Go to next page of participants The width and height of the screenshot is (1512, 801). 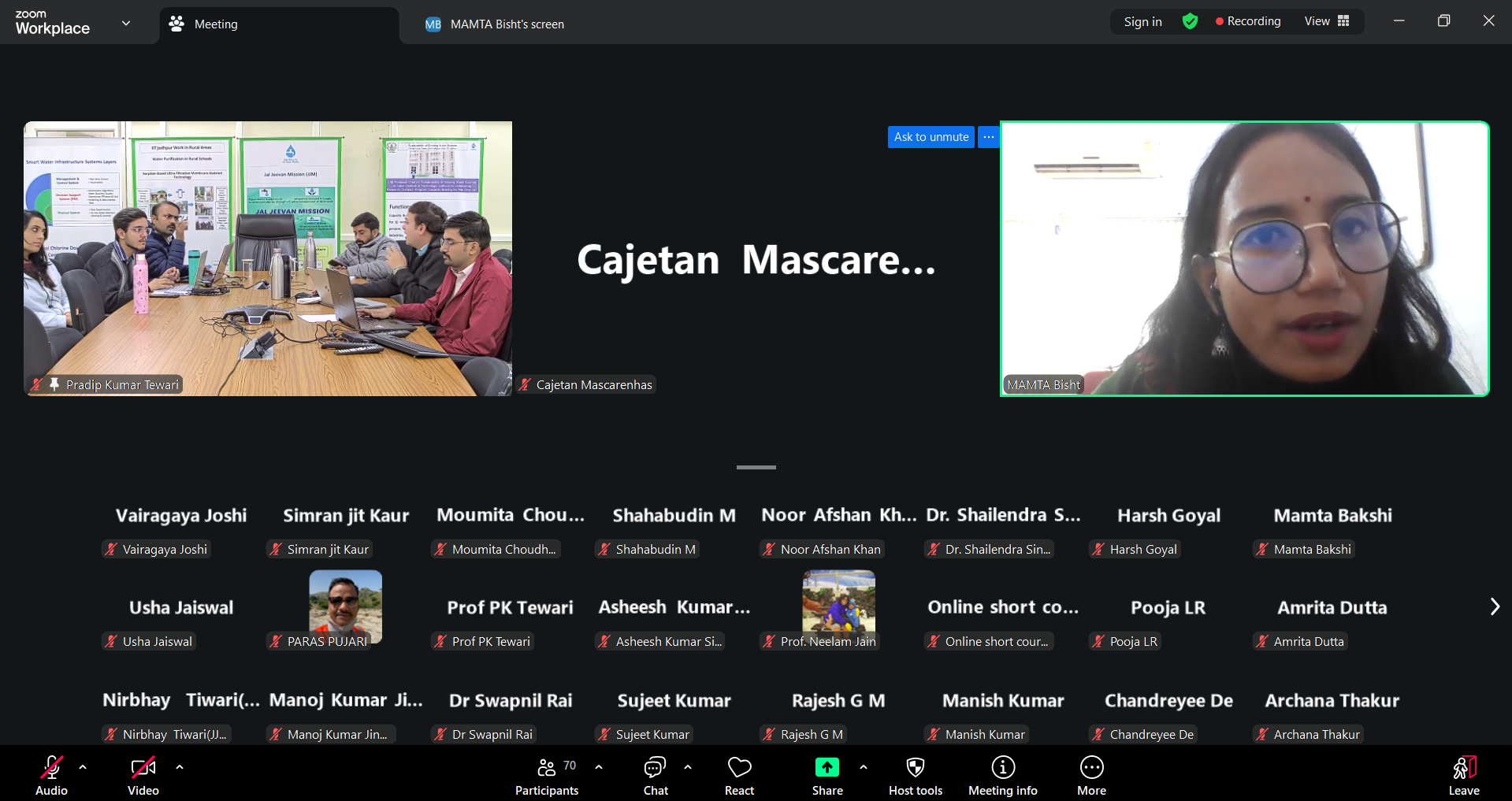coord(1494,606)
